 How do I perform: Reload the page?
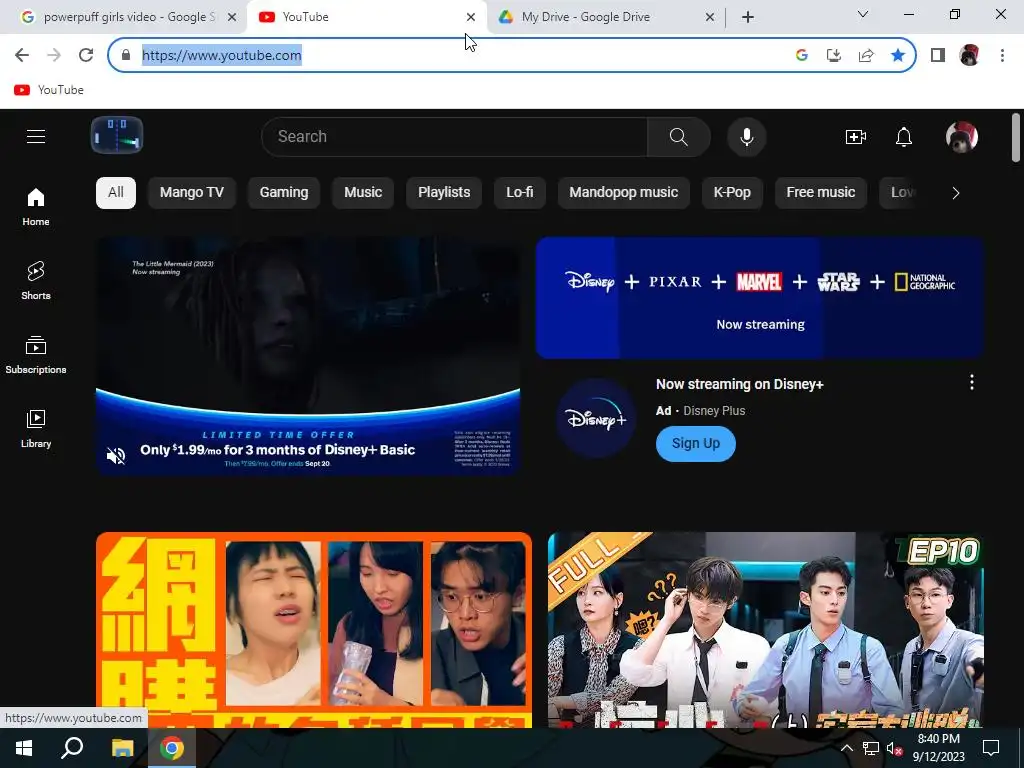tap(86, 55)
